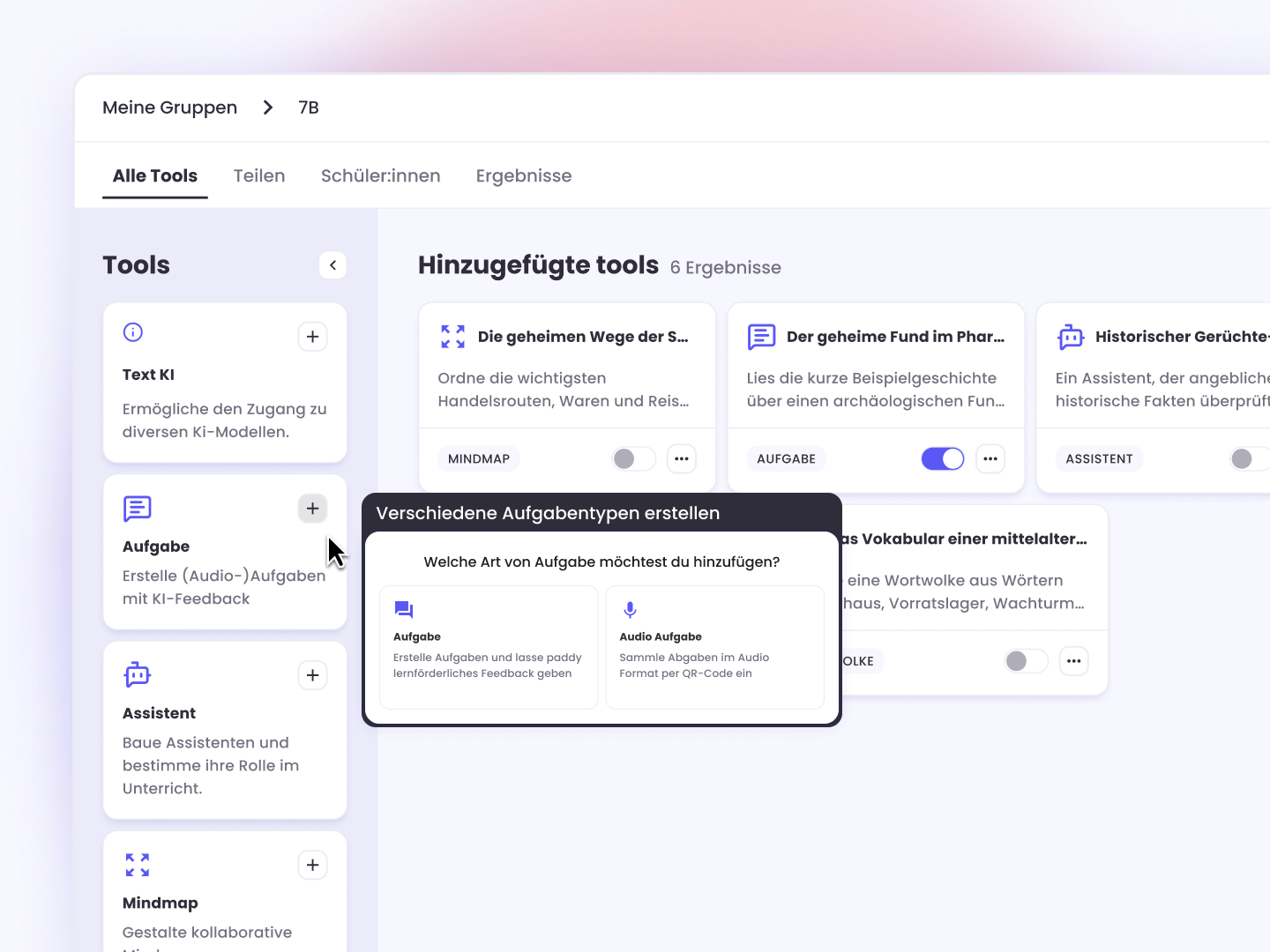Viewport: 1270px width, 952px height.
Task: Open the Historischer Gerüchte assistant card
Action: point(1164,368)
